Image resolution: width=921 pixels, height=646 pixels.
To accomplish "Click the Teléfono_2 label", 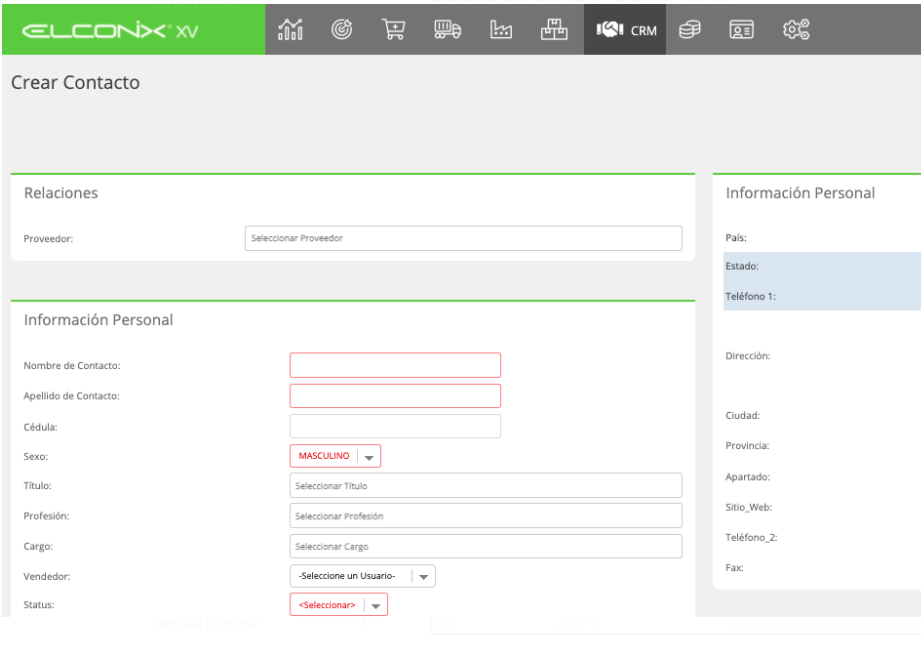I will (x=751, y=537).
